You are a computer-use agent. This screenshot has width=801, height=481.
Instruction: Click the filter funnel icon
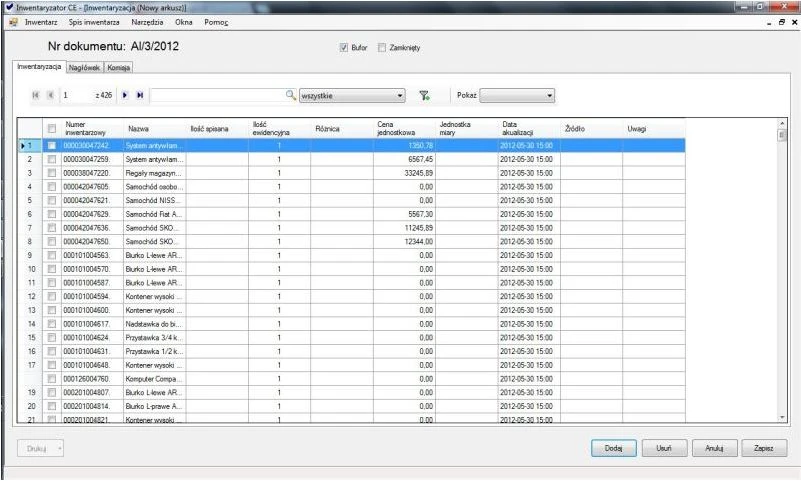424,95
